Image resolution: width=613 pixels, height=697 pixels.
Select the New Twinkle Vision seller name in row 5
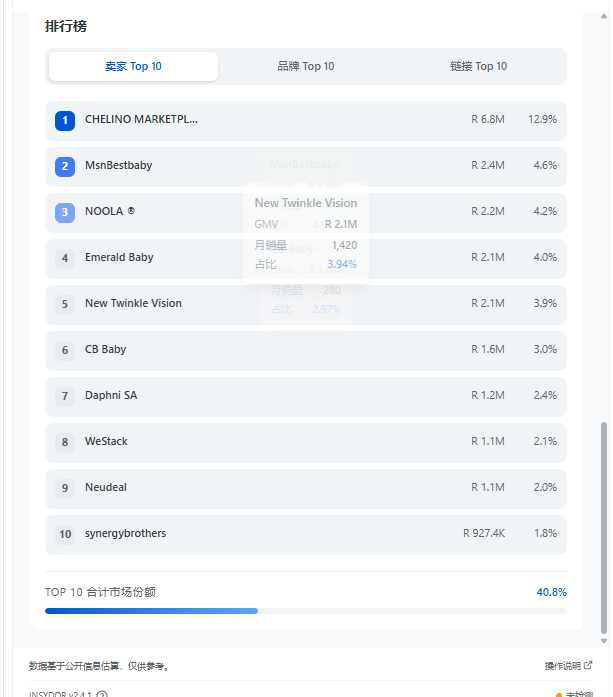click(x=133, y=303)
